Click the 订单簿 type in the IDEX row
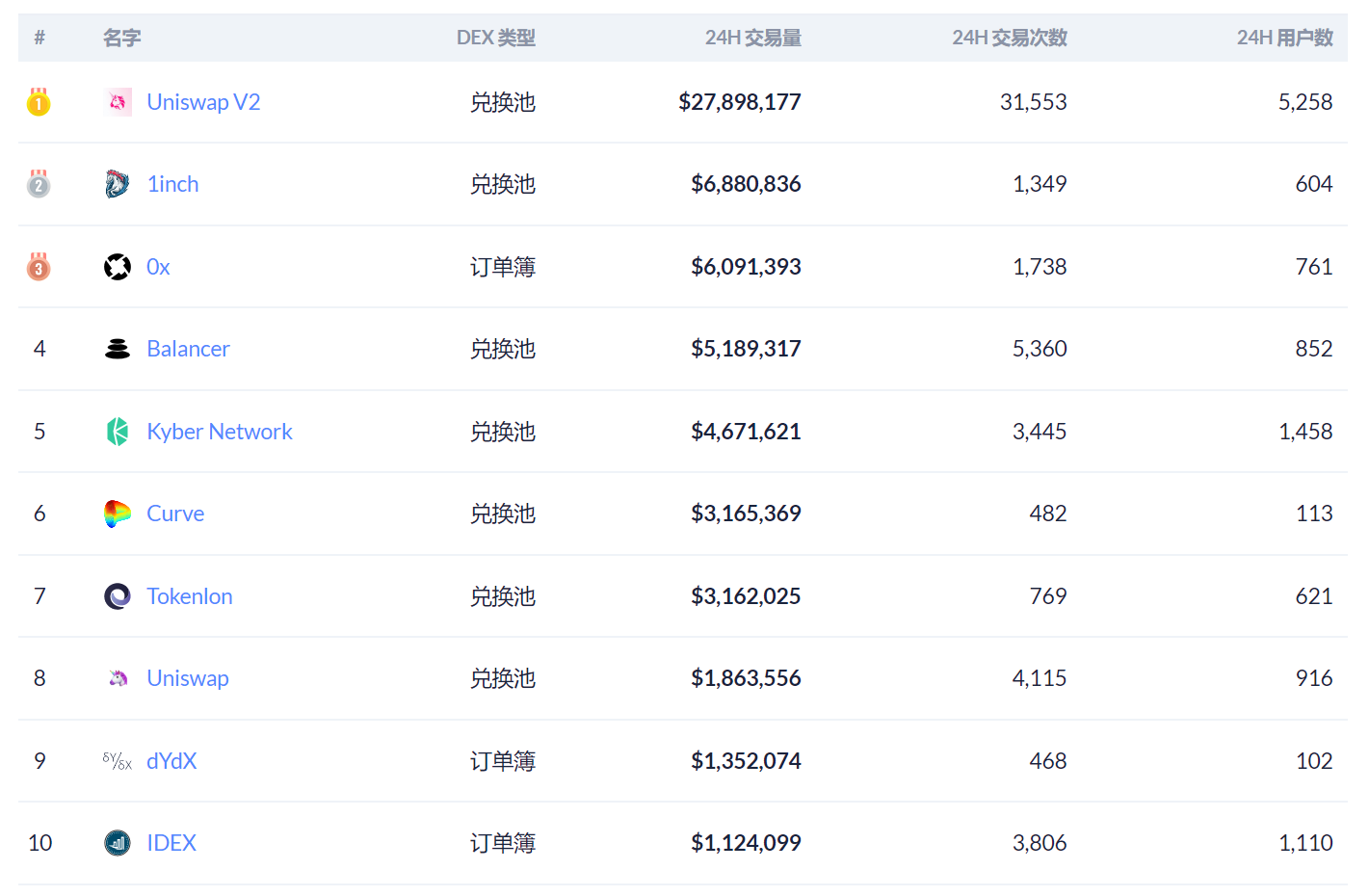Viewport: 1369px width, 896px height. (x=503, y=843)
